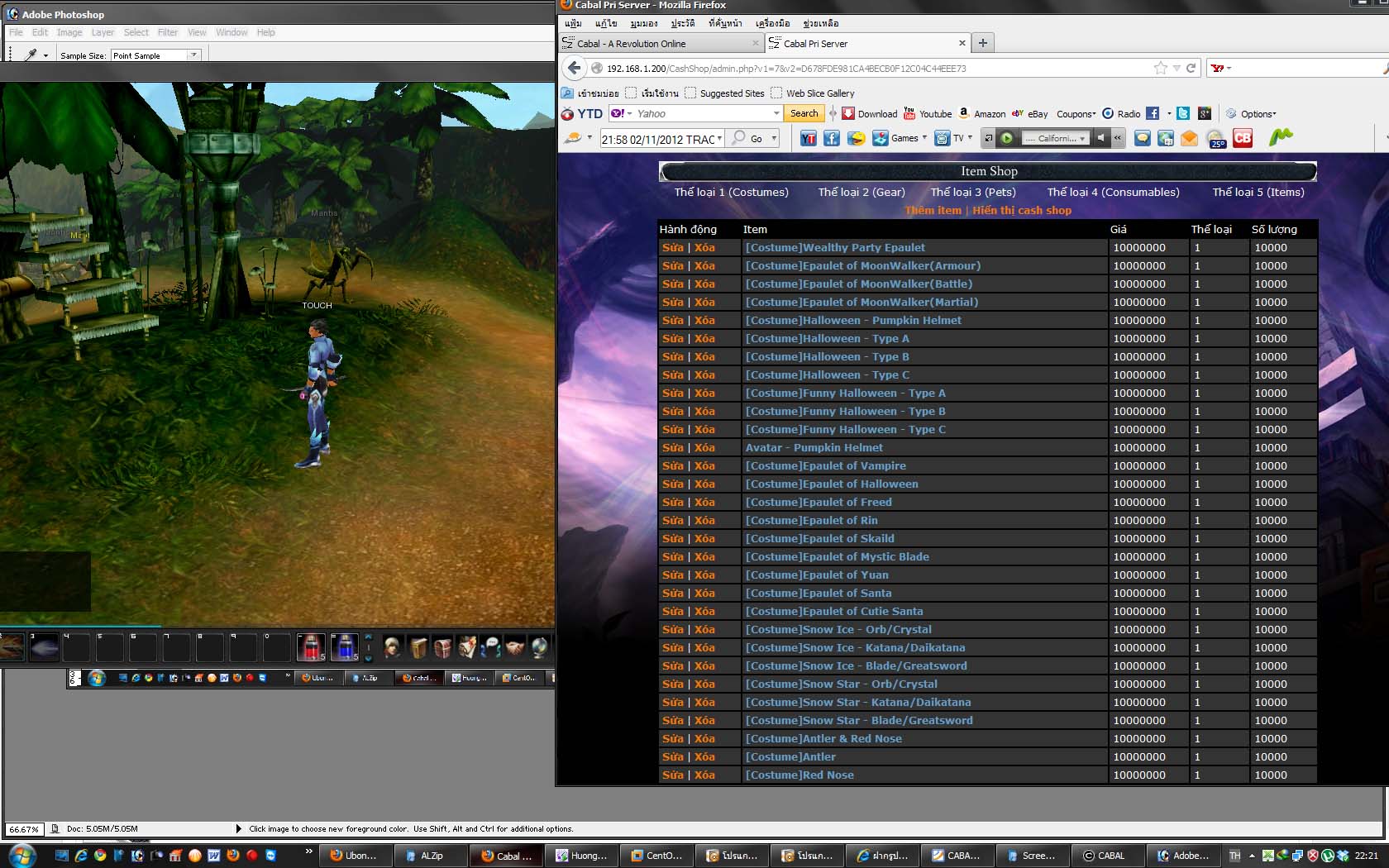Open the Photoshop Window menu
Screen dimensions: 1389x868
[231, 32]
